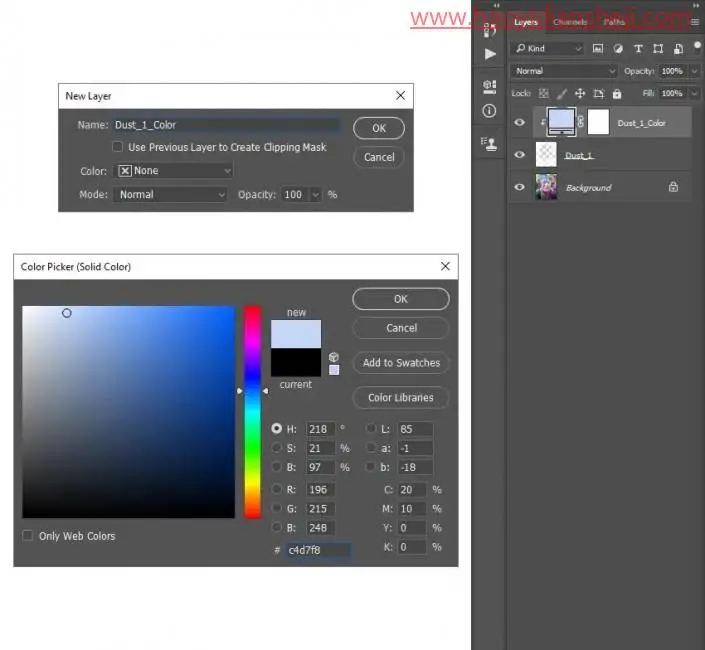Collapse the Layers panel using double arrows

[696, 5]
